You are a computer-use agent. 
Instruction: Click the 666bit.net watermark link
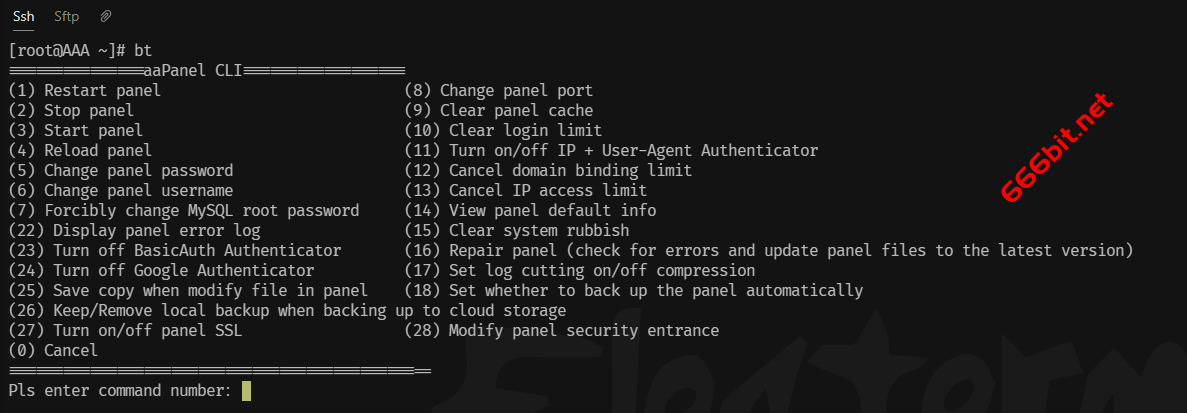[1057, 146]
